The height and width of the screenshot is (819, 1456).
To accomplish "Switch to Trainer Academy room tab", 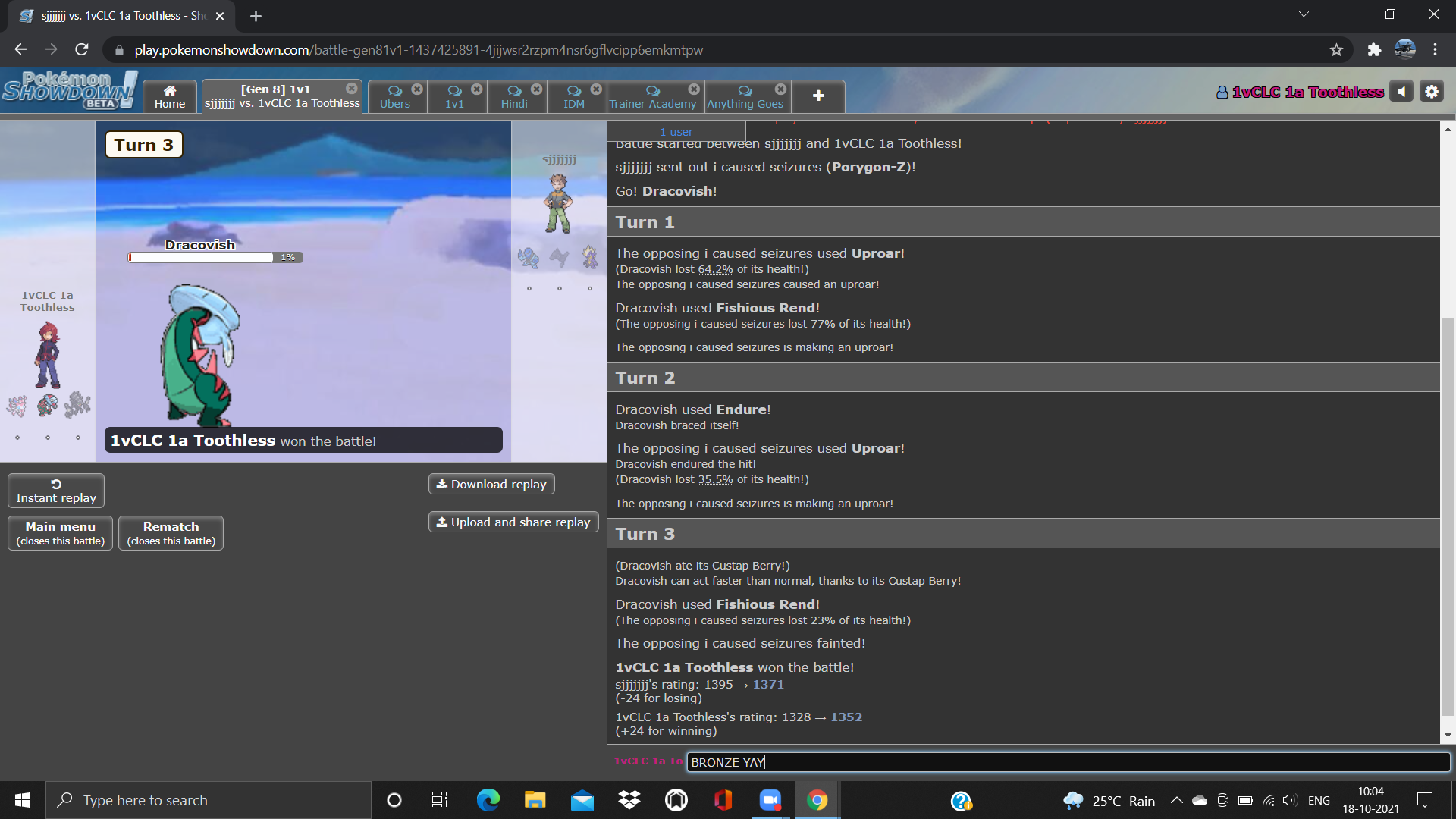I will click(652, 96).
